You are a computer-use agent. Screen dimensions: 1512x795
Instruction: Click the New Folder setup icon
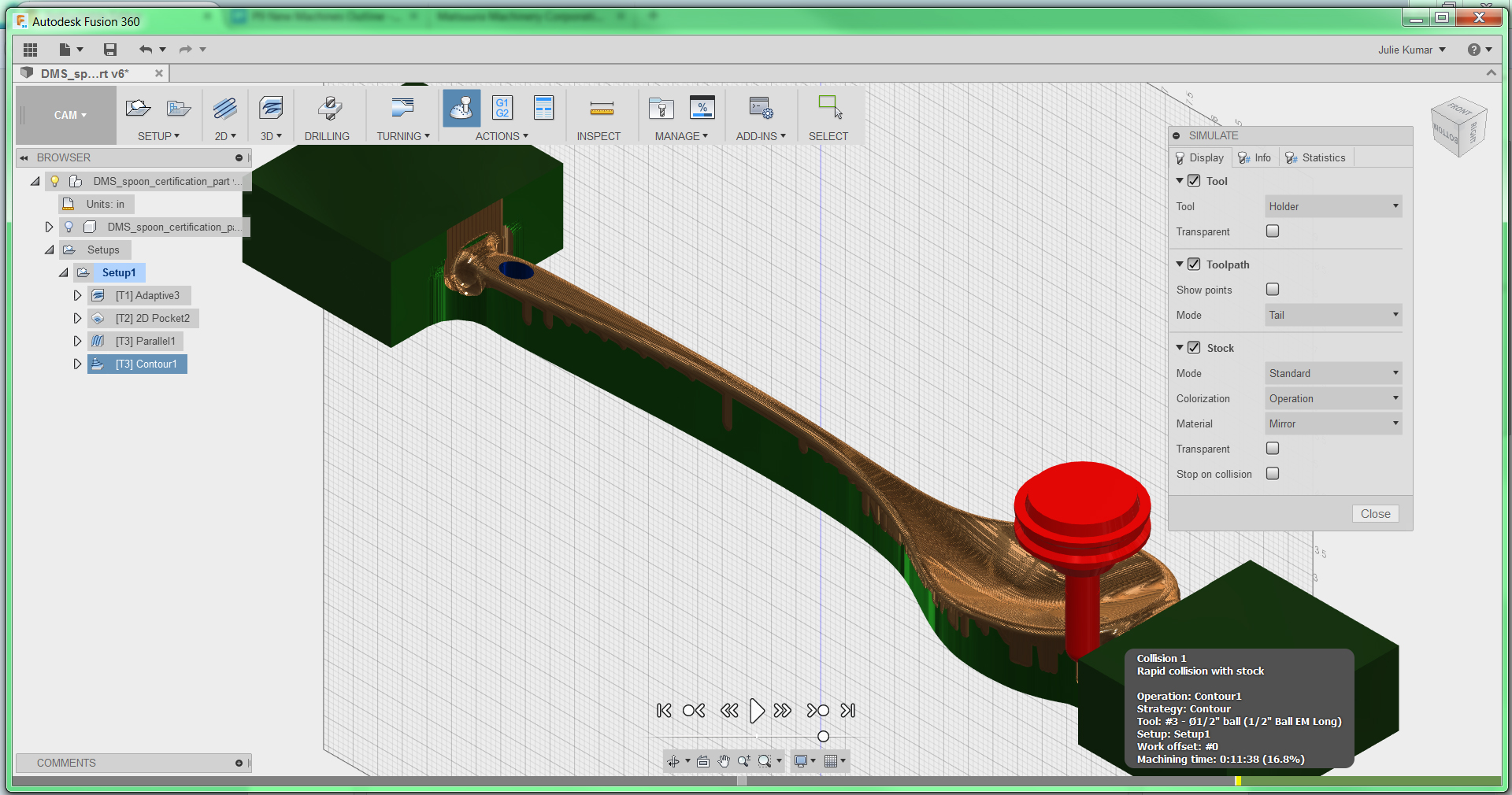point(179,108)
